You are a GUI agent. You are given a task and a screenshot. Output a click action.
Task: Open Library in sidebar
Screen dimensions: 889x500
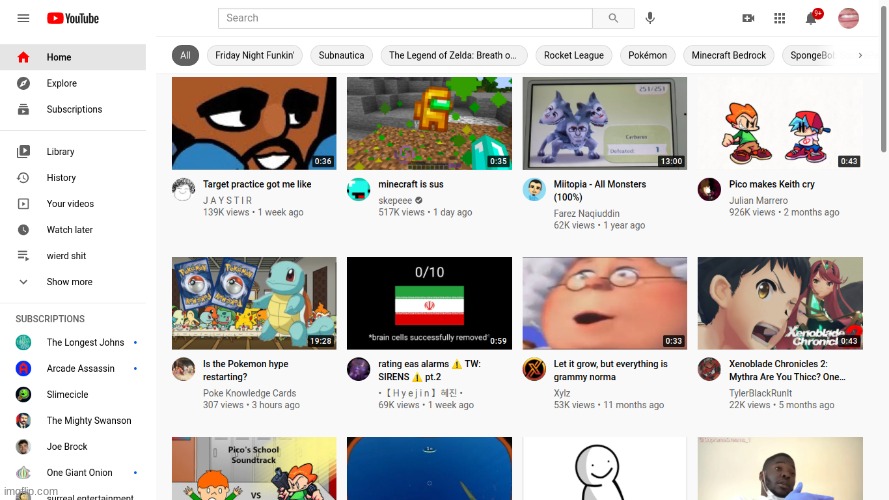tap(73, 152)
